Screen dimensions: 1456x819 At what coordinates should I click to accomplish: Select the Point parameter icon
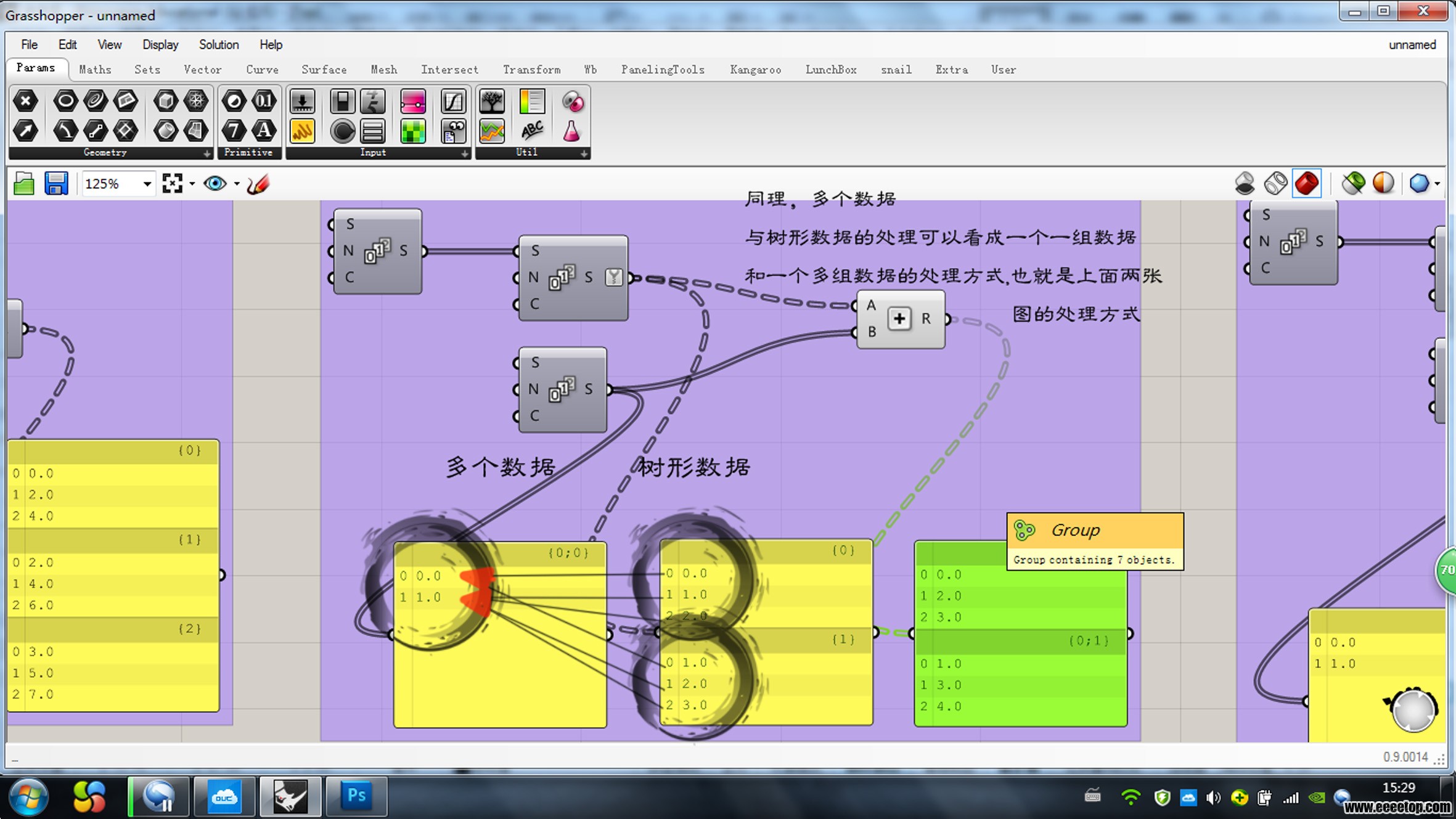[25, 101]
